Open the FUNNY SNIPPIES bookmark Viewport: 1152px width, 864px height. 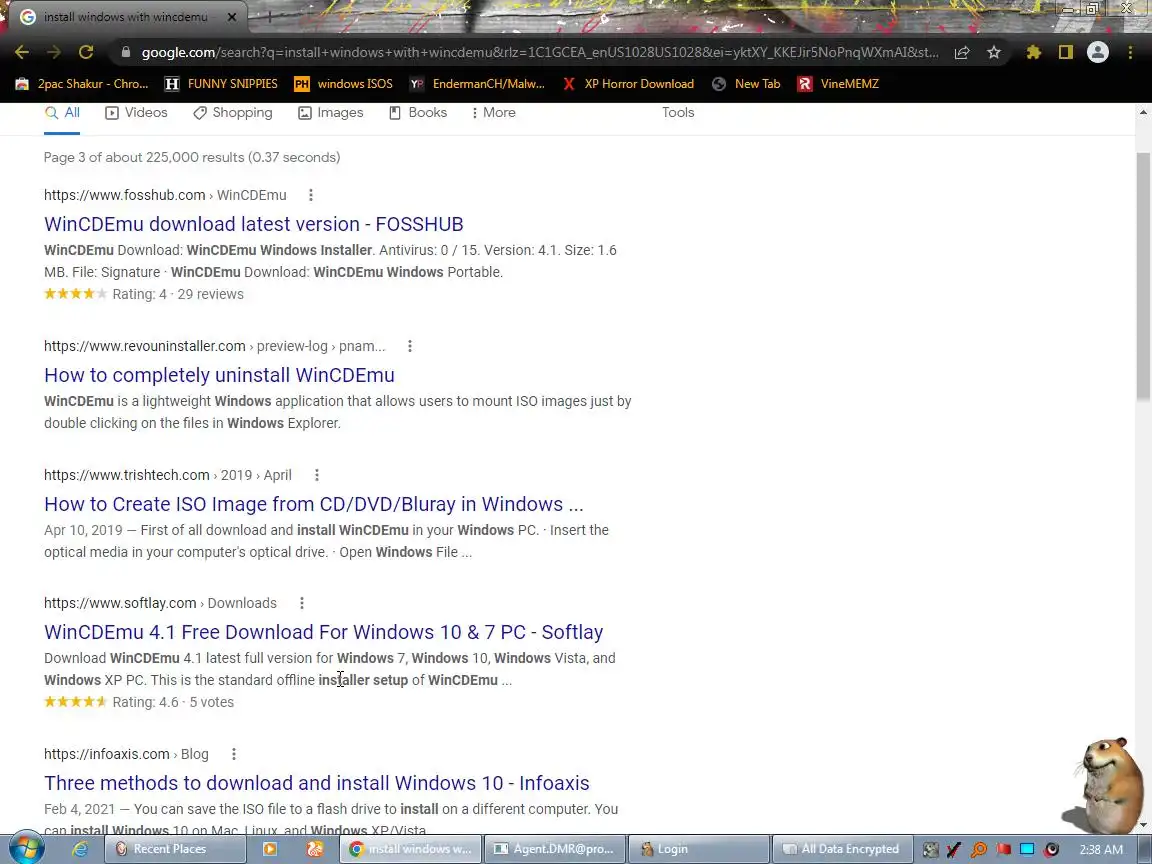click(x=221, y=84)
